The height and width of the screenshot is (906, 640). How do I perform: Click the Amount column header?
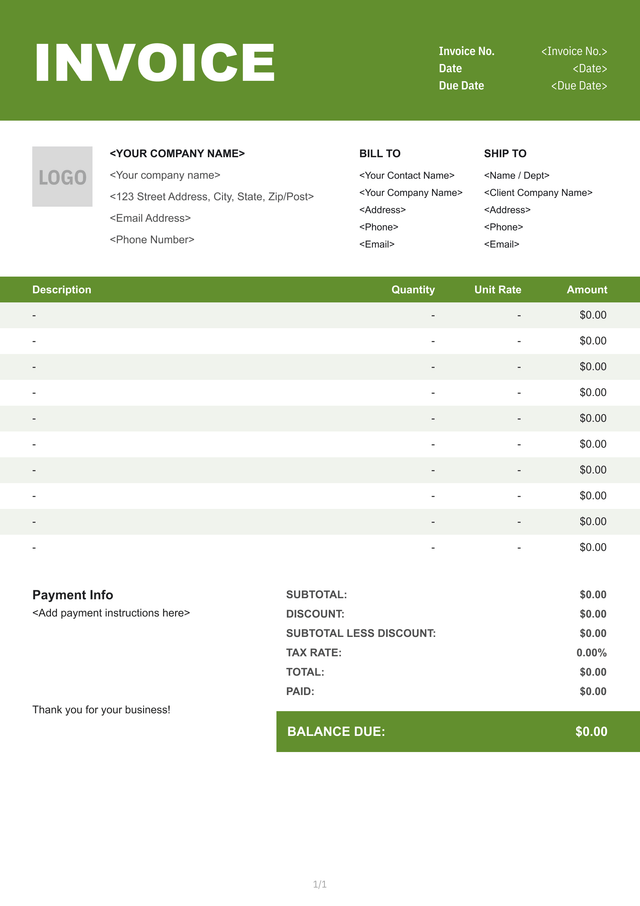click(x=587, y=290)
